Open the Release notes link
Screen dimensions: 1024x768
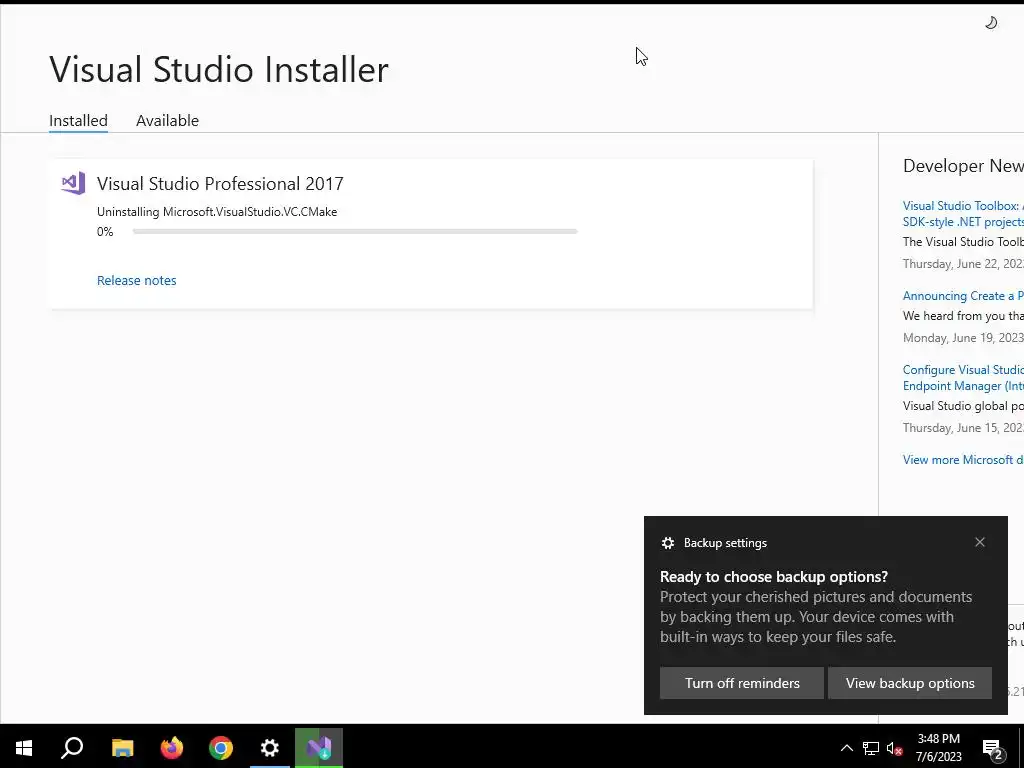(x=136, y=280)
